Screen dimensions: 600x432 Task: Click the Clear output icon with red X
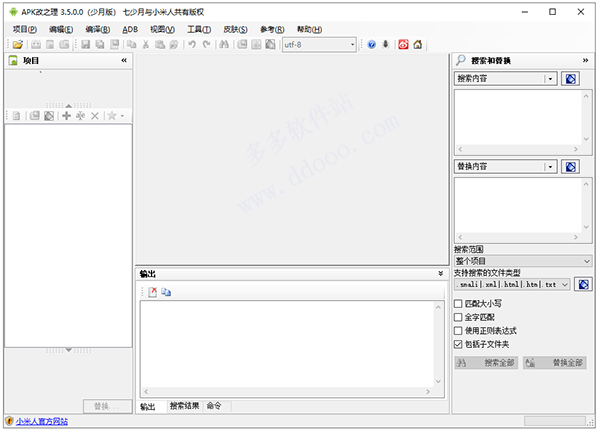tap(153, 293)
